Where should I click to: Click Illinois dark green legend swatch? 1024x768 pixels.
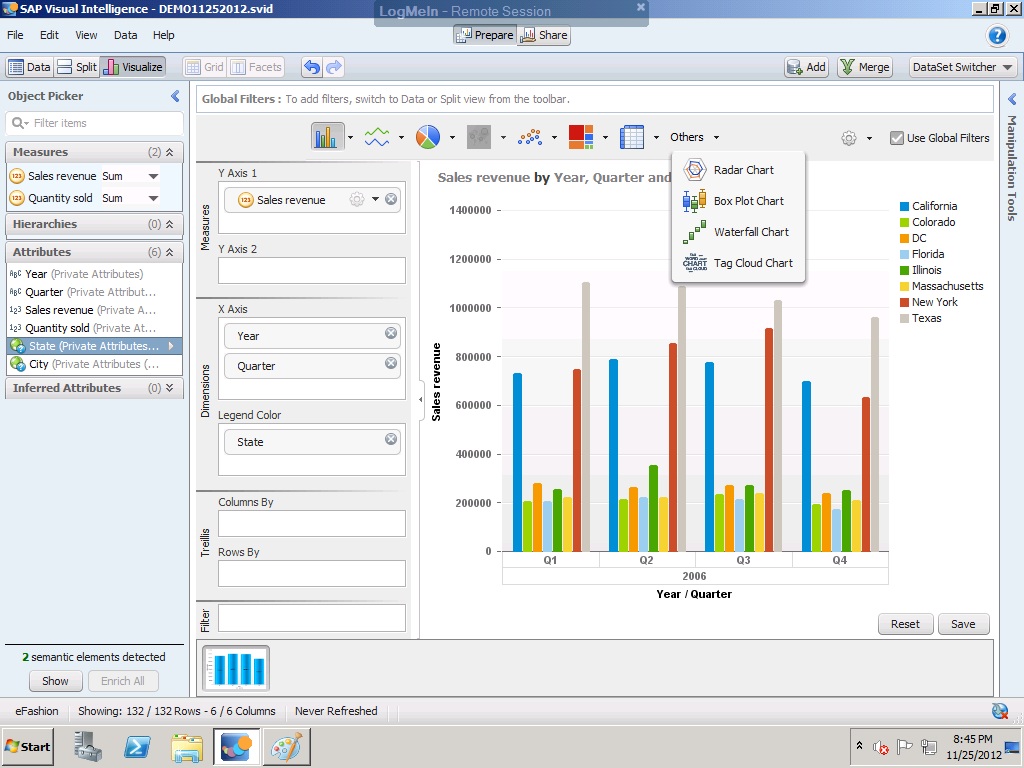coord(904,270)
